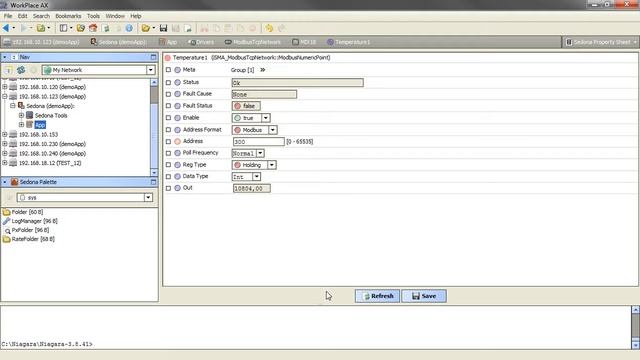Click the ModbusTcpNetwork breadcrumb
640x360 pixels.
[x=253, y=42]
